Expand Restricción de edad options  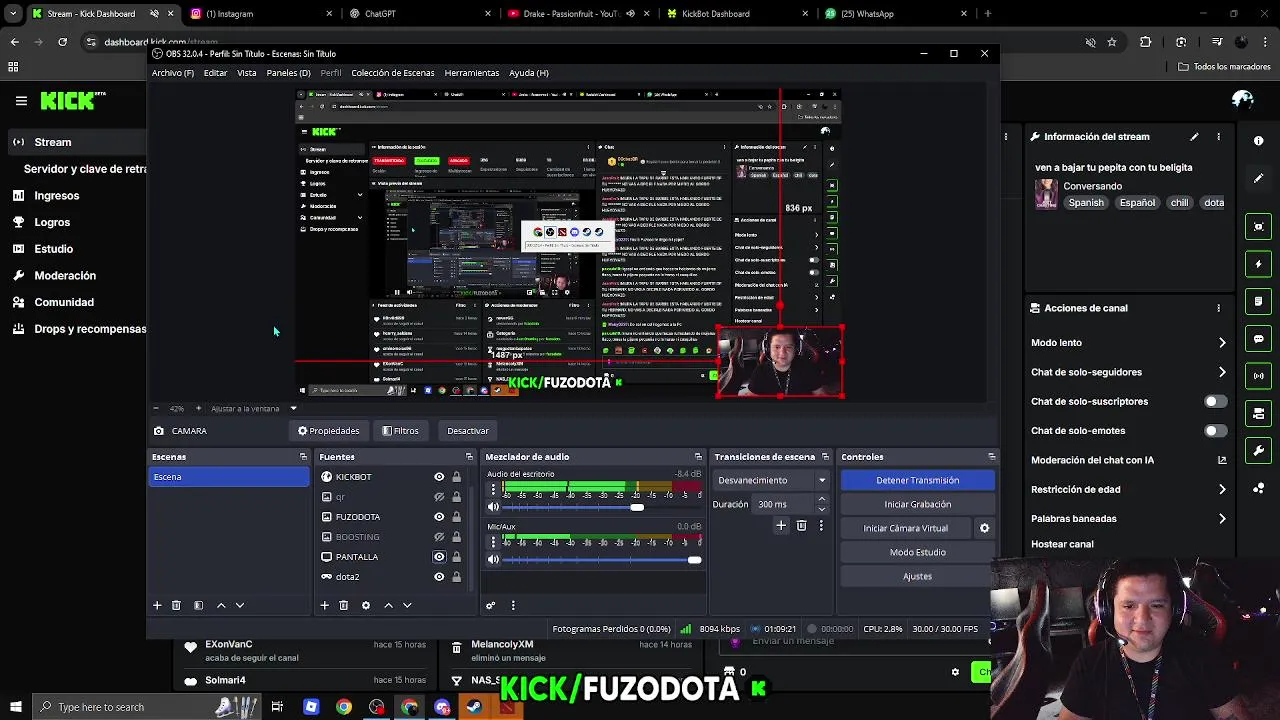[1222, 489]
